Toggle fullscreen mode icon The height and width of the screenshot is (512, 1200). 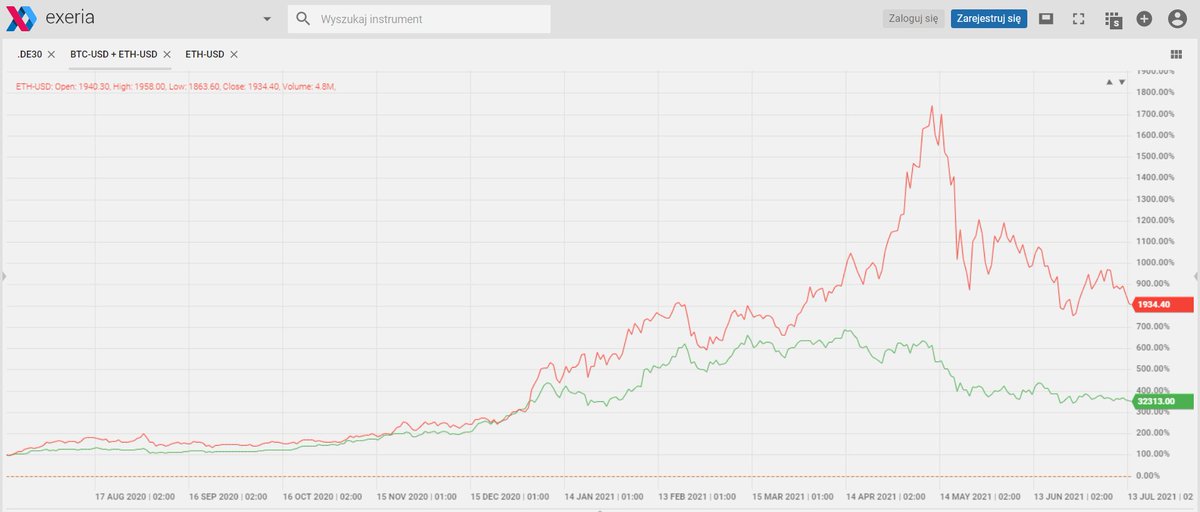click(1078, 18)
